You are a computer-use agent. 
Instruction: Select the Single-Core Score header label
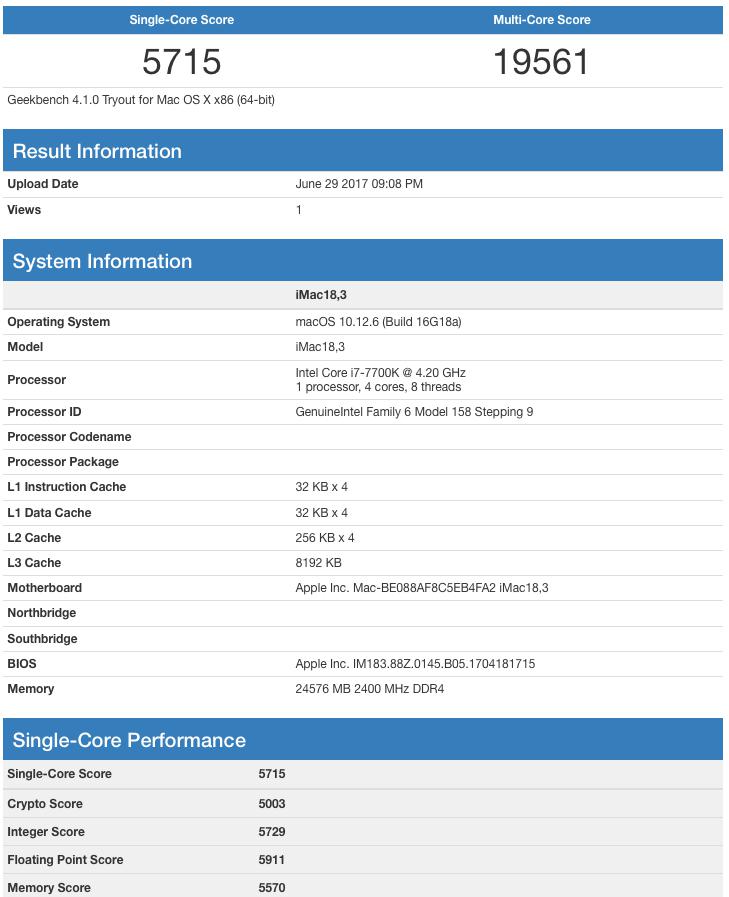181,19
